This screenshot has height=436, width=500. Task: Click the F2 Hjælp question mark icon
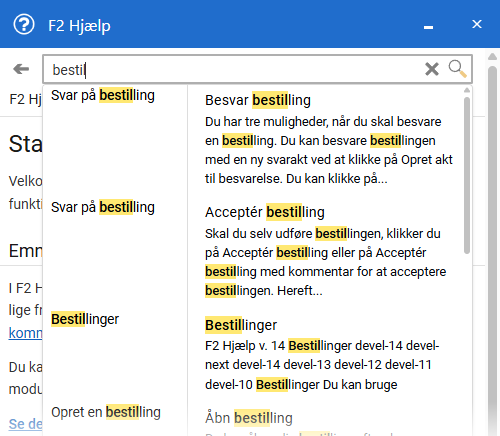24,24
